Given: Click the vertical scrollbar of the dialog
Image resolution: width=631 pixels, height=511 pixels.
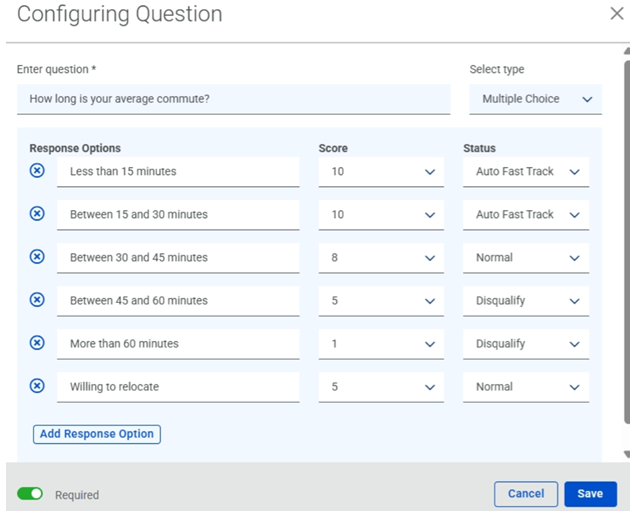Looking at the screenshot, I should (627, 241).
